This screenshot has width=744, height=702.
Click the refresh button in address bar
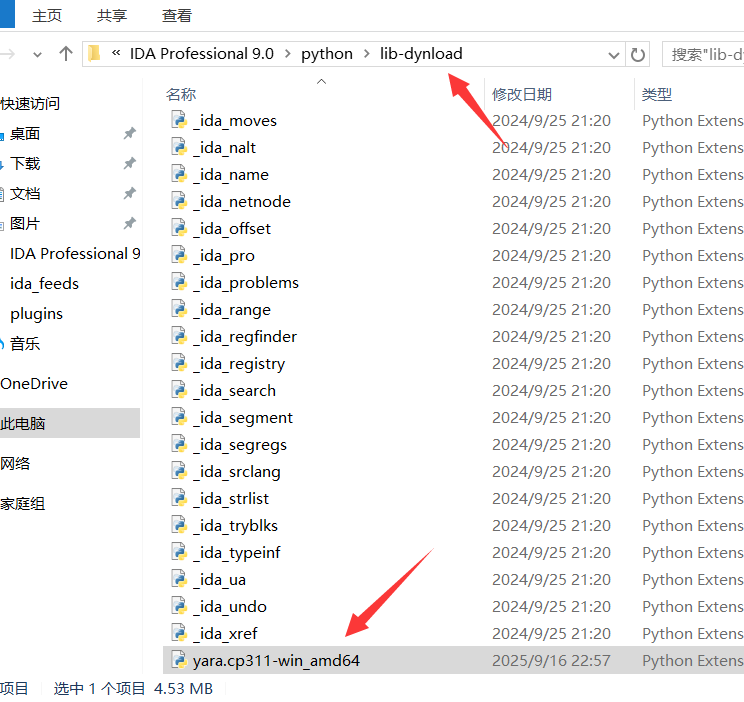click(x=638, y=54)
